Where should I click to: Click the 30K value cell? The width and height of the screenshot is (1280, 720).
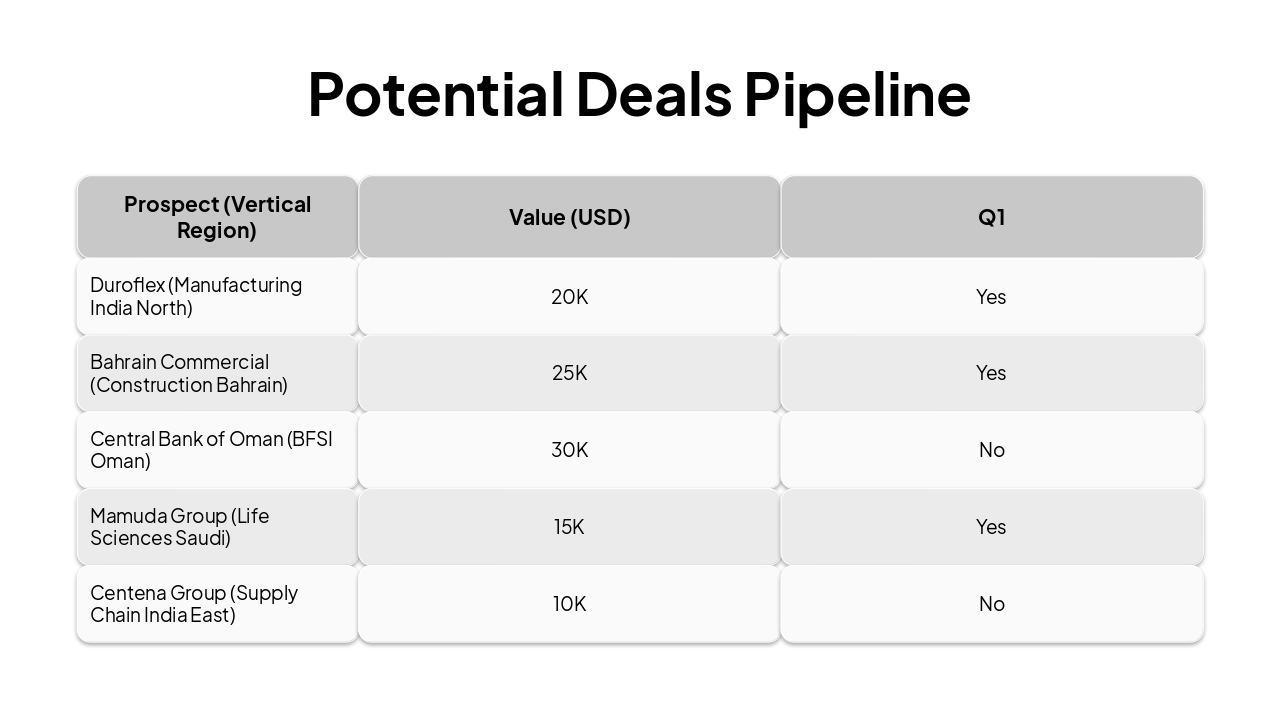tap(569, 450)
